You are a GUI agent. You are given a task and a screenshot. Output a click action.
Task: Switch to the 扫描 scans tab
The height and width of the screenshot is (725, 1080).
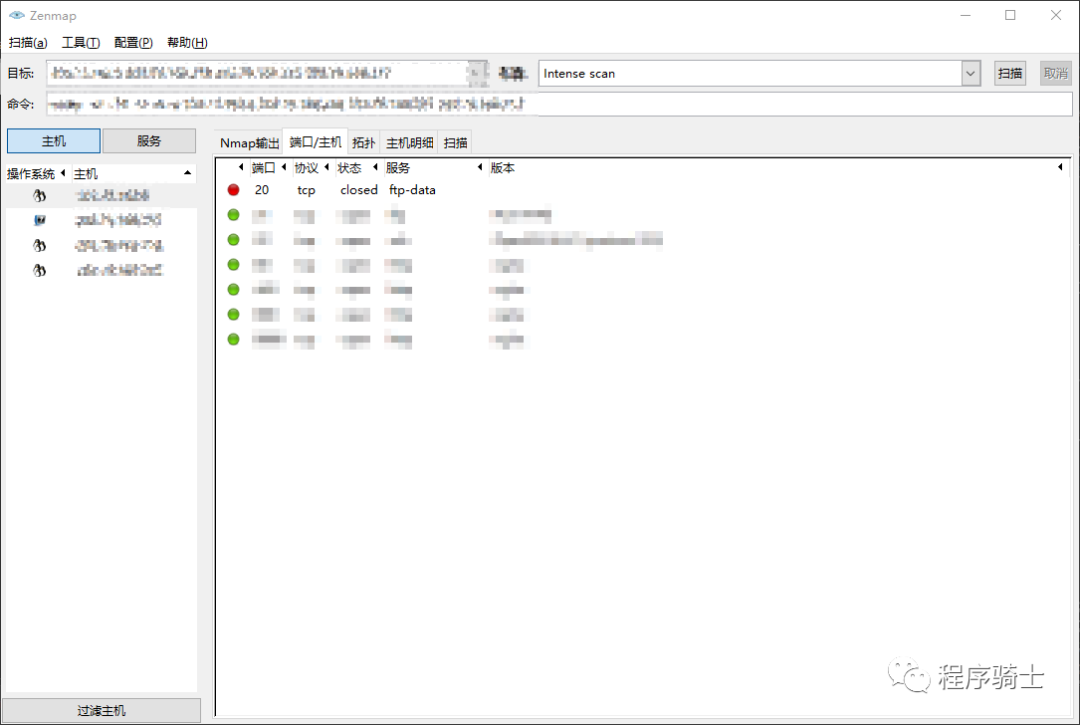coord(455,143)
